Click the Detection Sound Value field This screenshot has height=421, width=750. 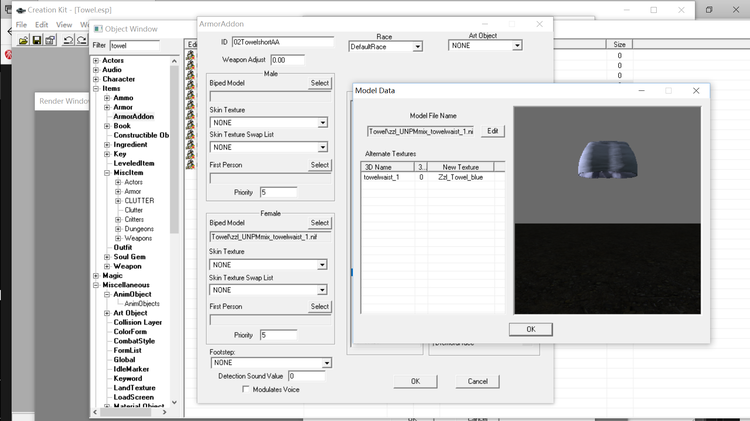tap(307, 376)
